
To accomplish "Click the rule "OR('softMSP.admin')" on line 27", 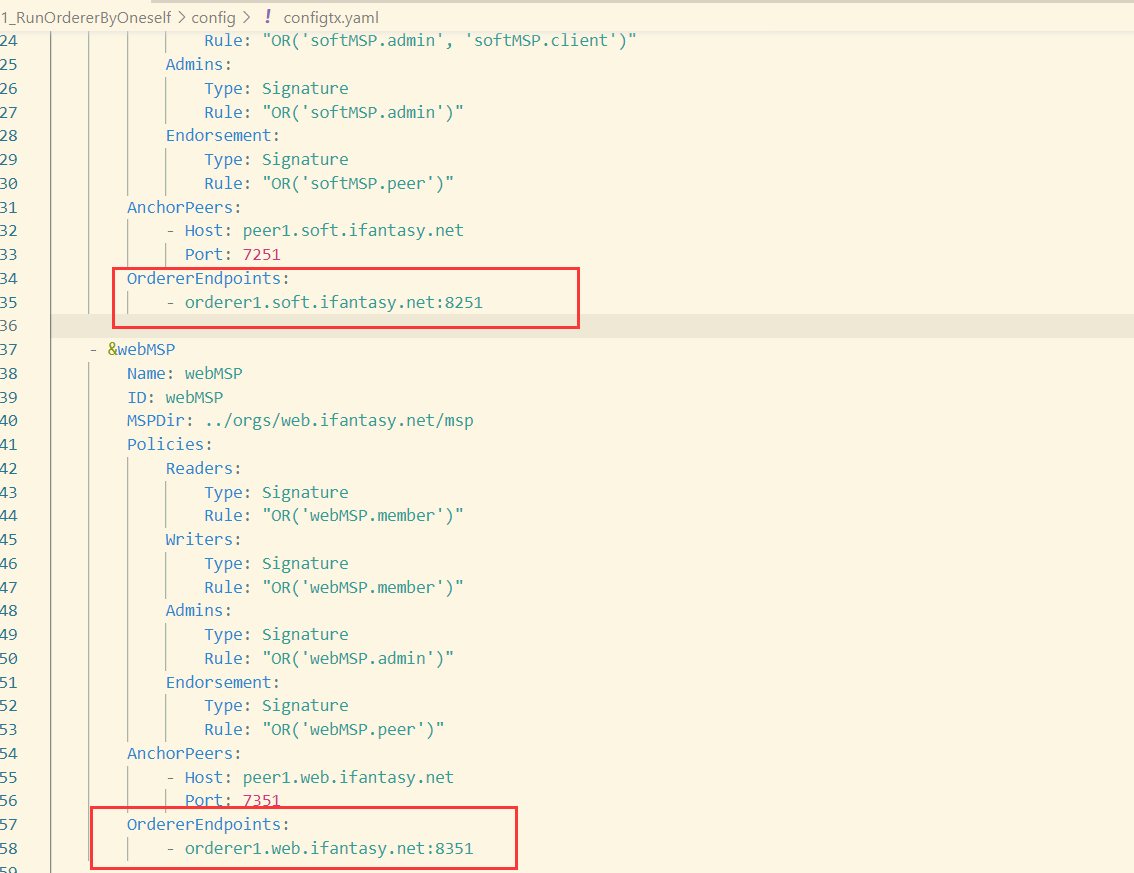I will tap(362, 112).
